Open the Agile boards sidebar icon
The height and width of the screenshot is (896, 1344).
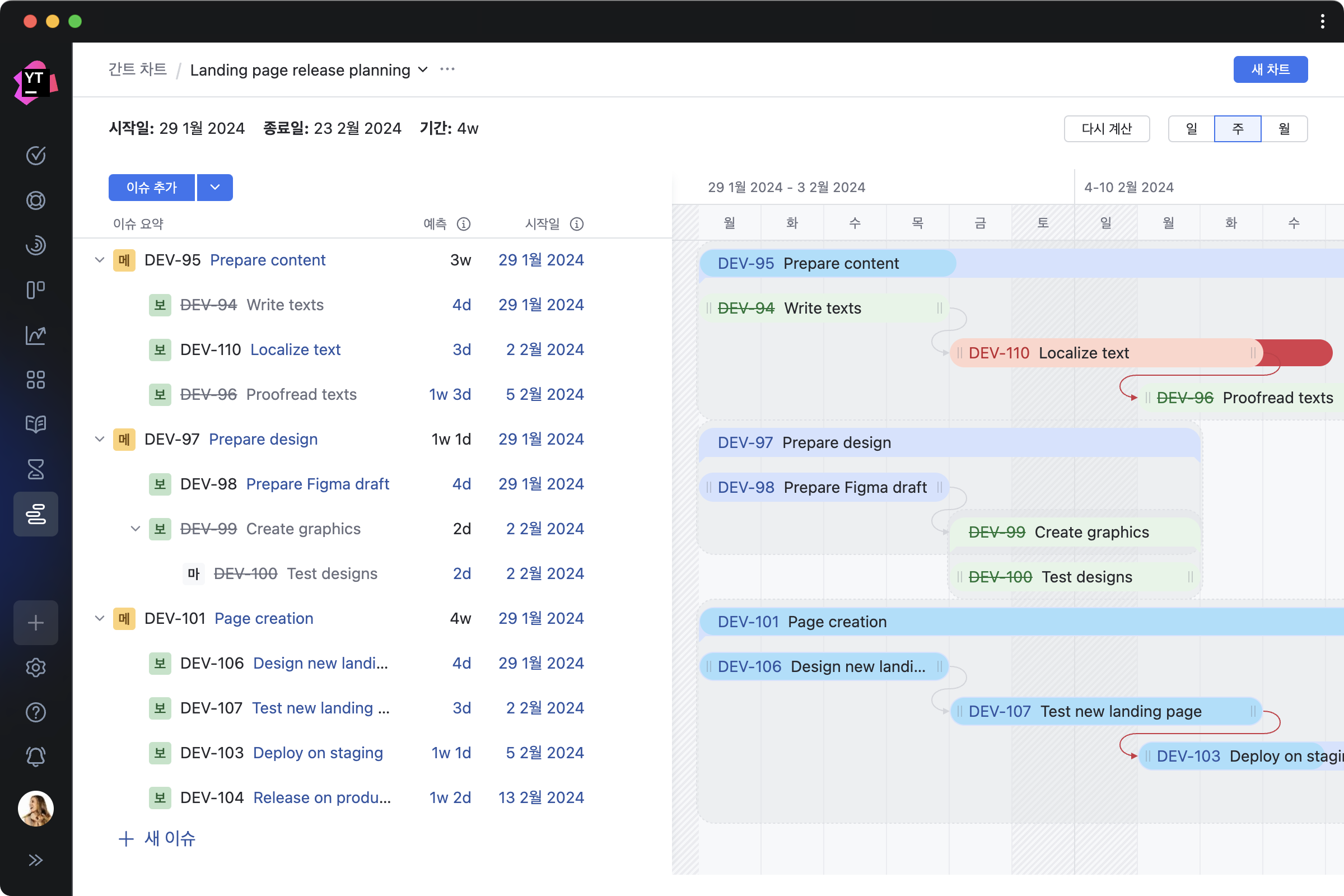(x=35, y=290)
